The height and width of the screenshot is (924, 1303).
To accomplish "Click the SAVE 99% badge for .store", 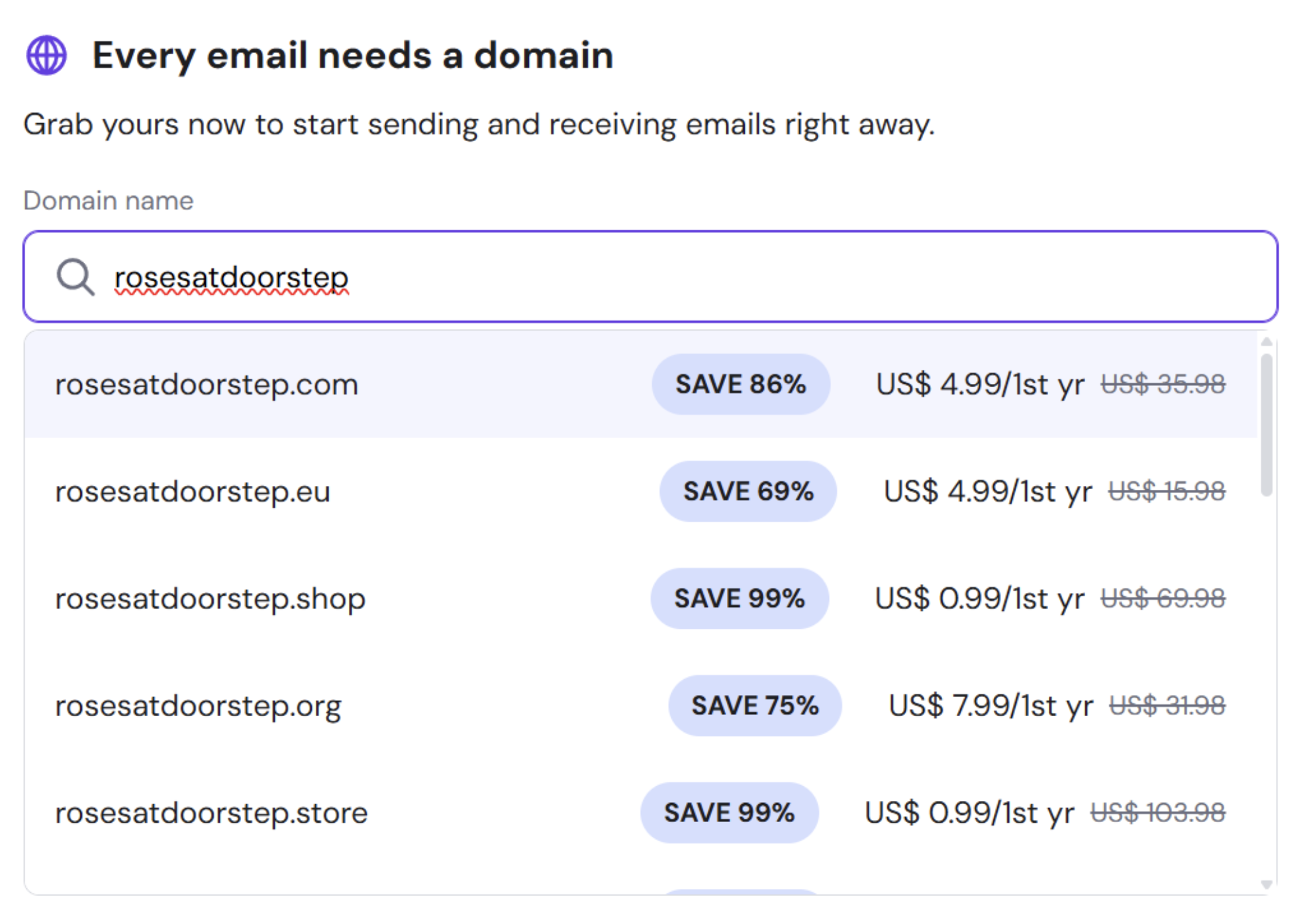I will coord(729,813).
